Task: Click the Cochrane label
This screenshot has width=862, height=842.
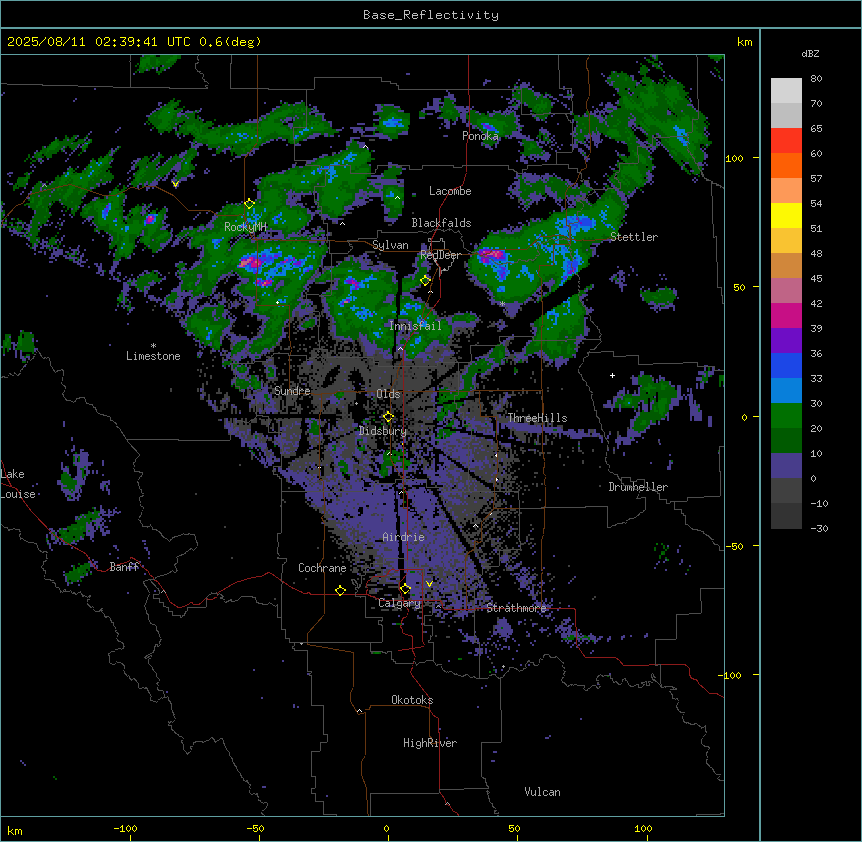Action: 322,568
